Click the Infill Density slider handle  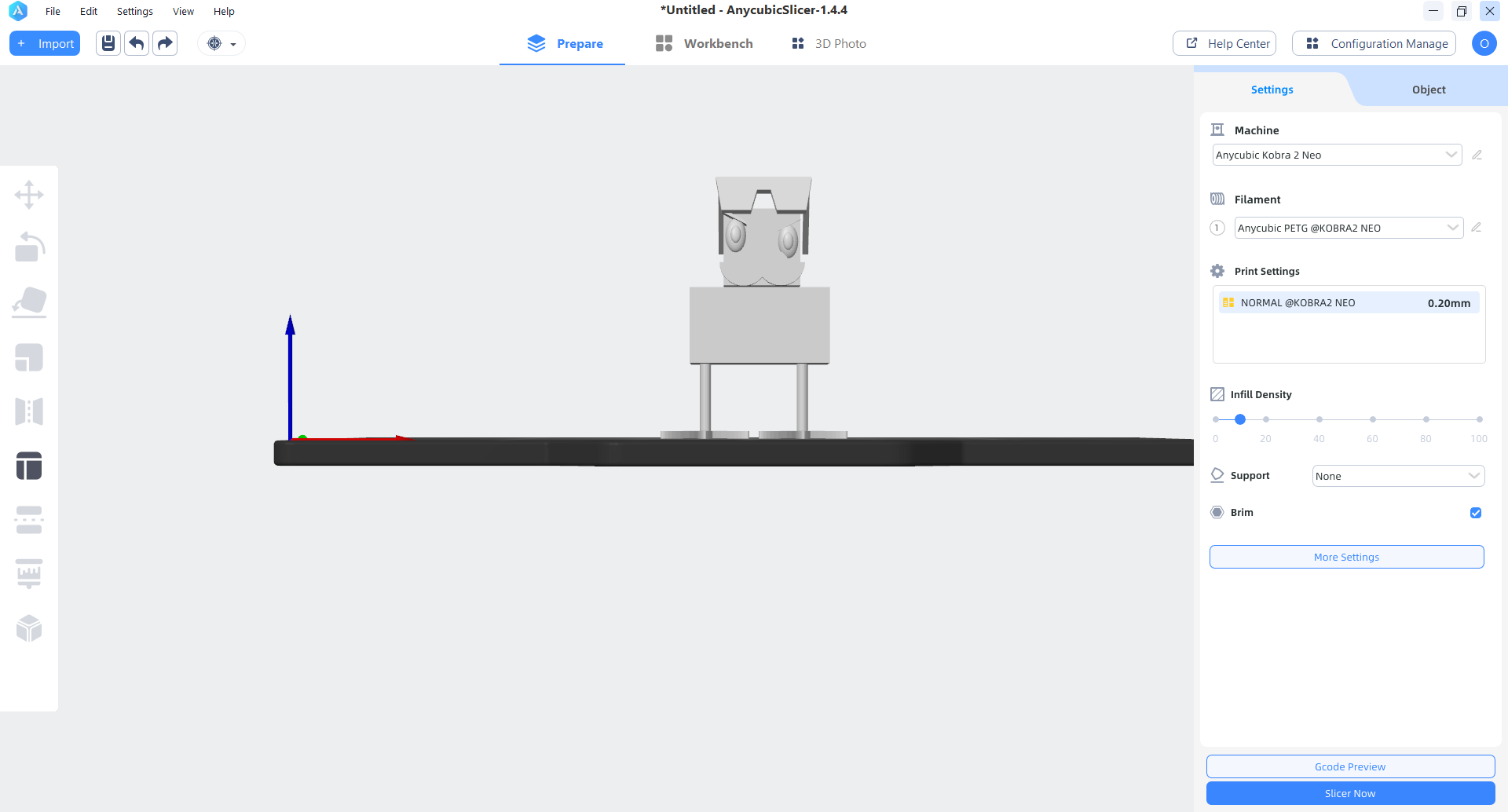coord(1240,419)
